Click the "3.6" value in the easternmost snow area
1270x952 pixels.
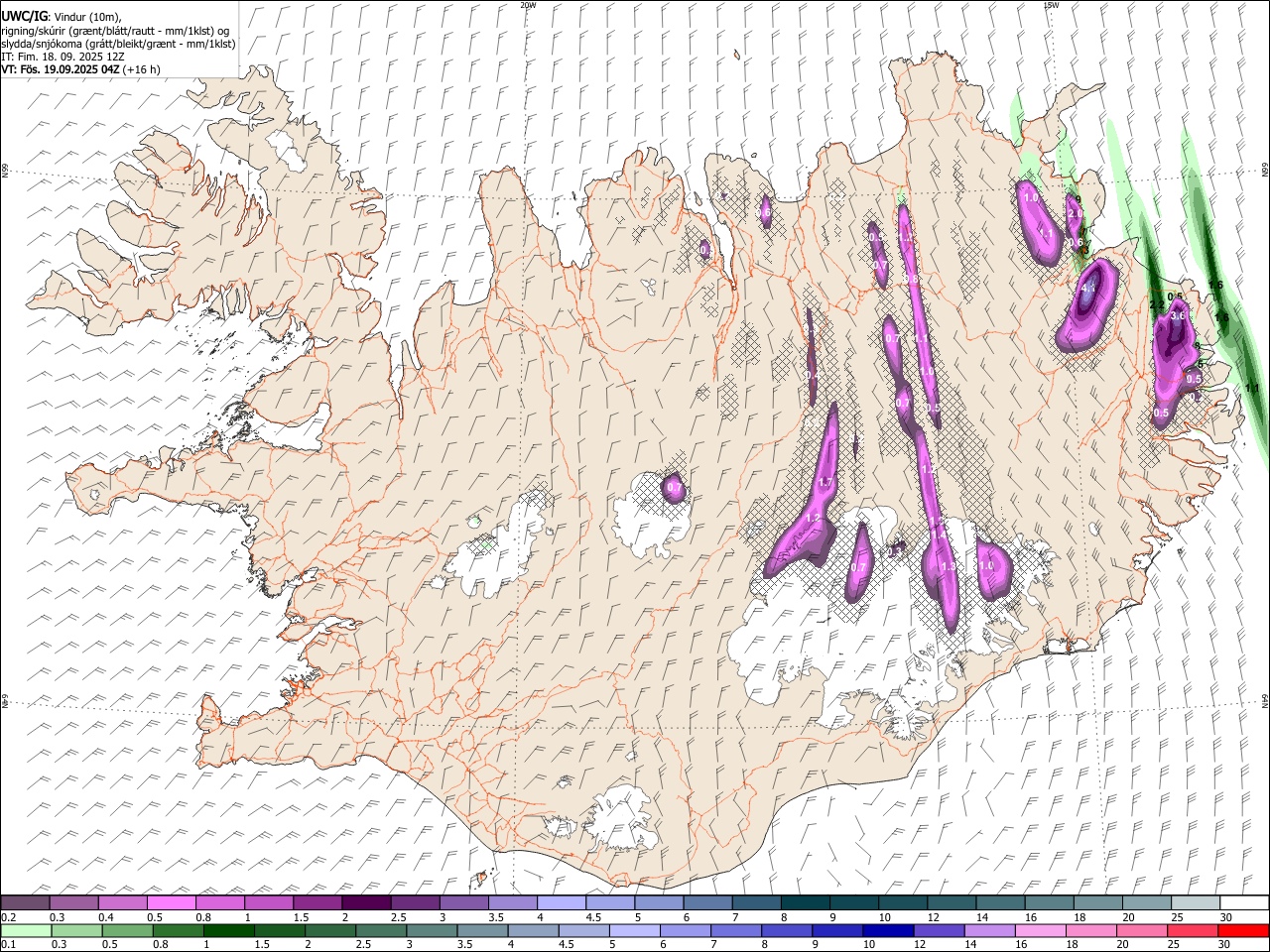(1179, 316)
